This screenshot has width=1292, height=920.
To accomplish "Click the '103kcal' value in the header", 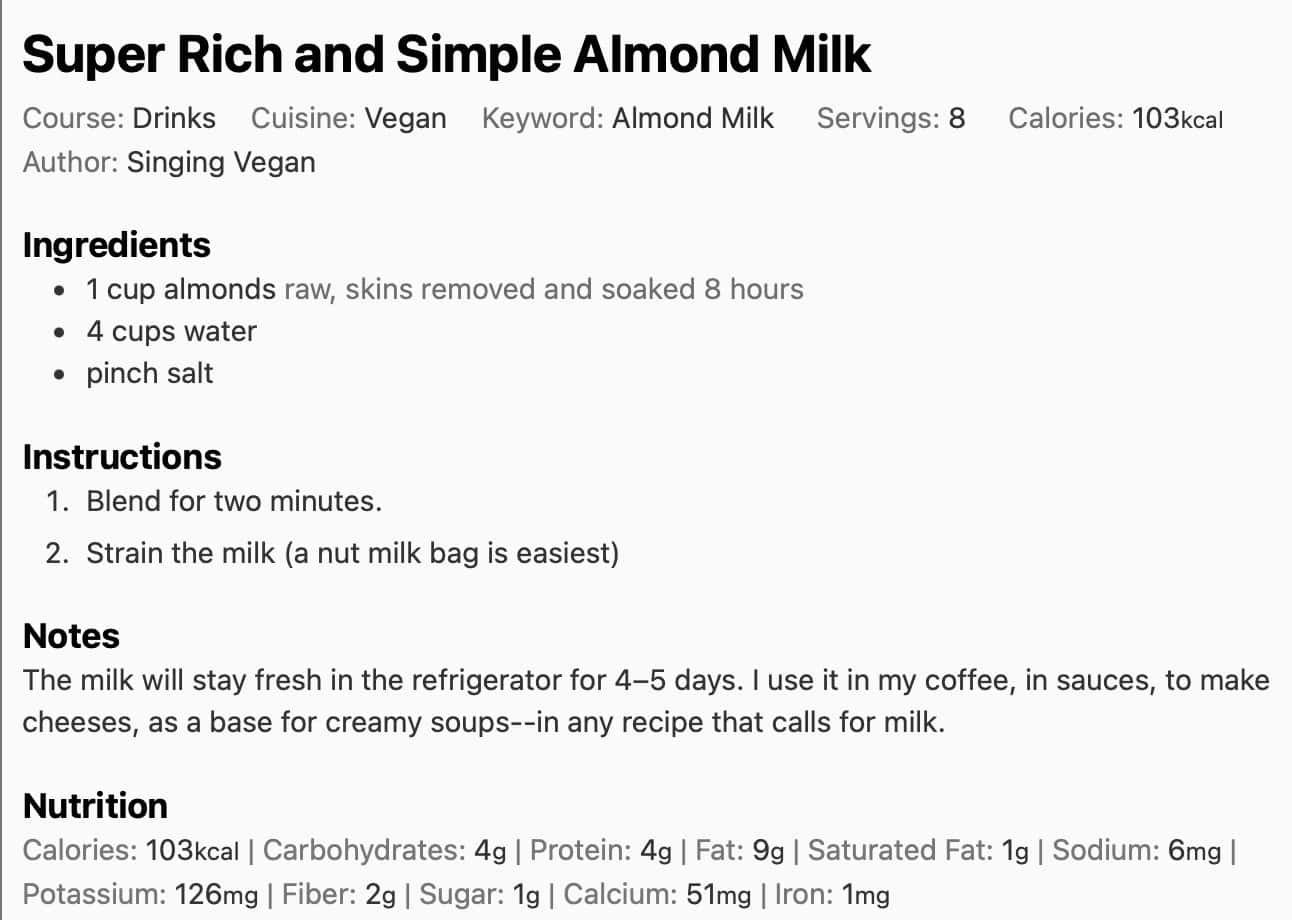I will pos(1177,120).
